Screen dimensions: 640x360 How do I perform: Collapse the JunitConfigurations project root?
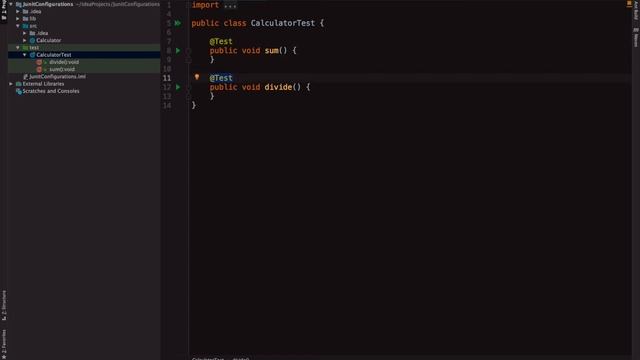point(11,4)
